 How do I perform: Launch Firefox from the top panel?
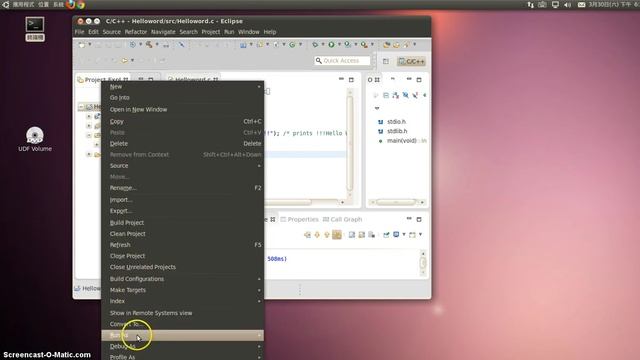tap(71, 4)
